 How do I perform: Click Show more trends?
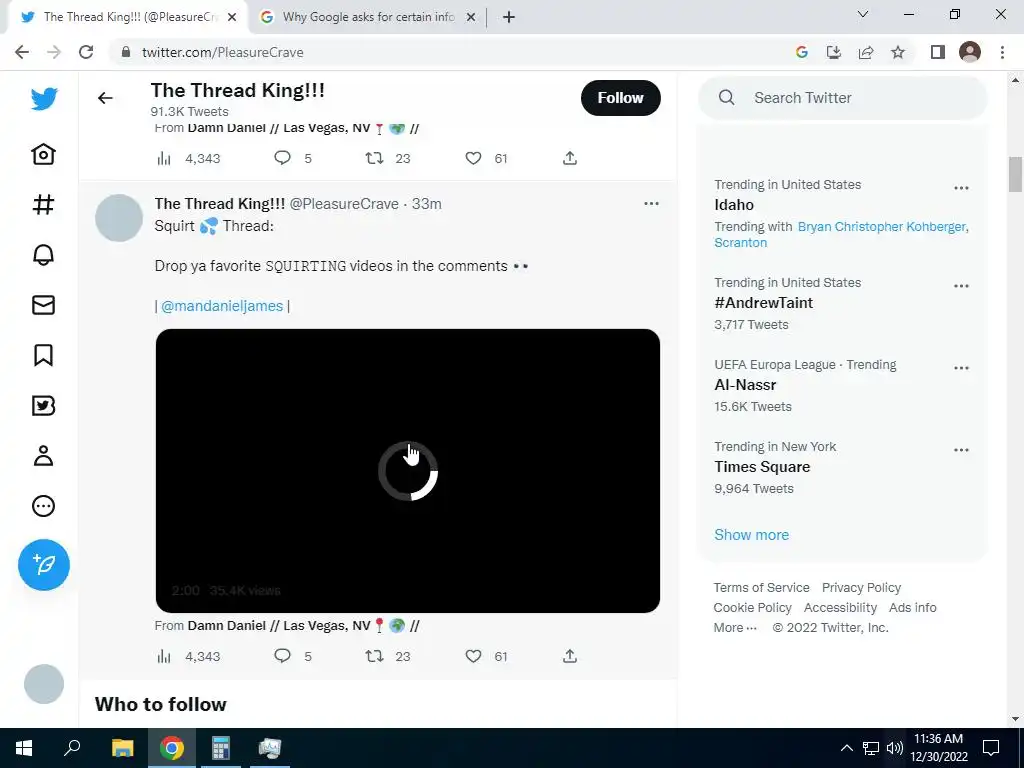[752, 535]
